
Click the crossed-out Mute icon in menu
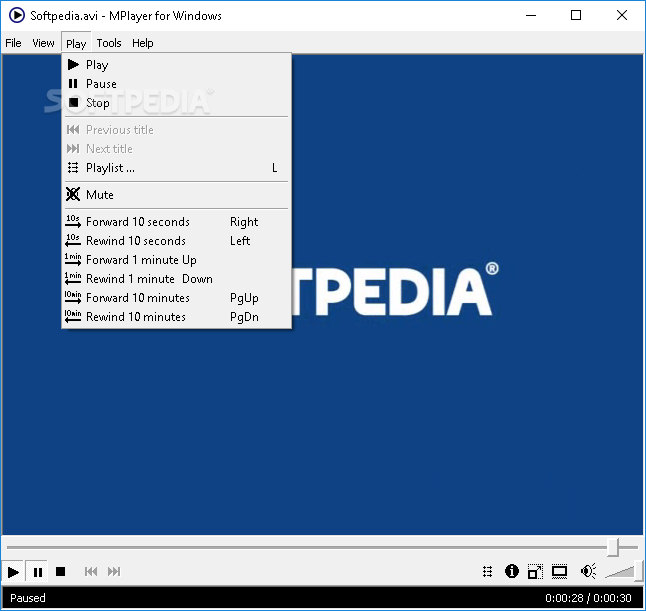click(73, 194)
